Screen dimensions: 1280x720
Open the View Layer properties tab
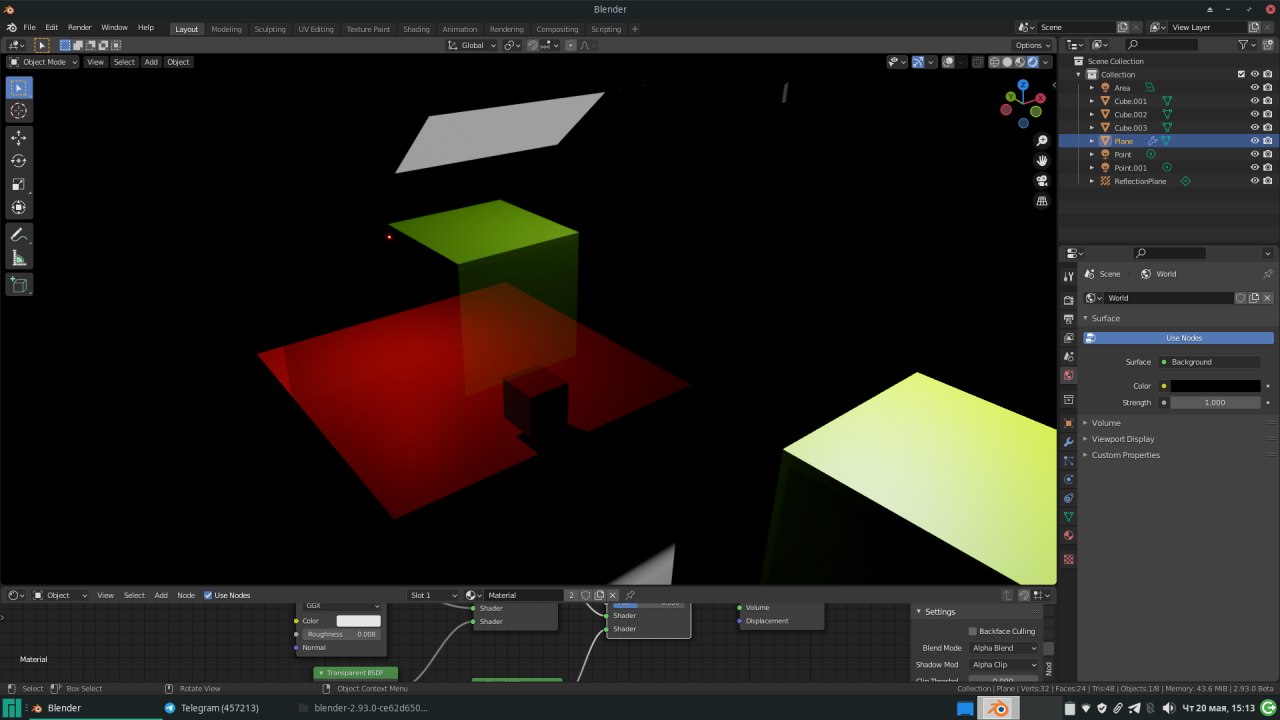click(1068, 338)
